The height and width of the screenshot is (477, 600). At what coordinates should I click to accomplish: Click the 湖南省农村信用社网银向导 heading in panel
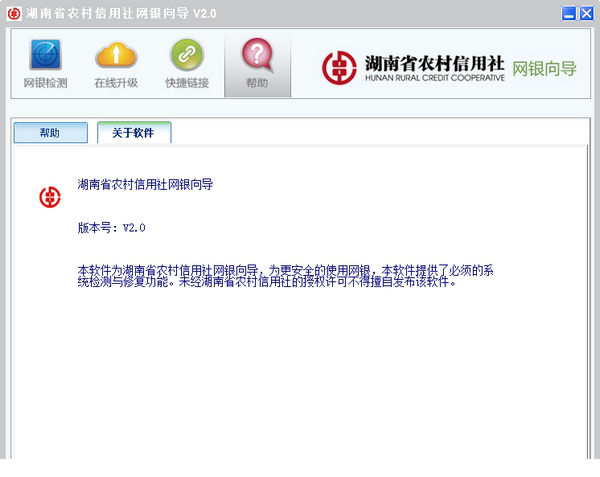145,185
